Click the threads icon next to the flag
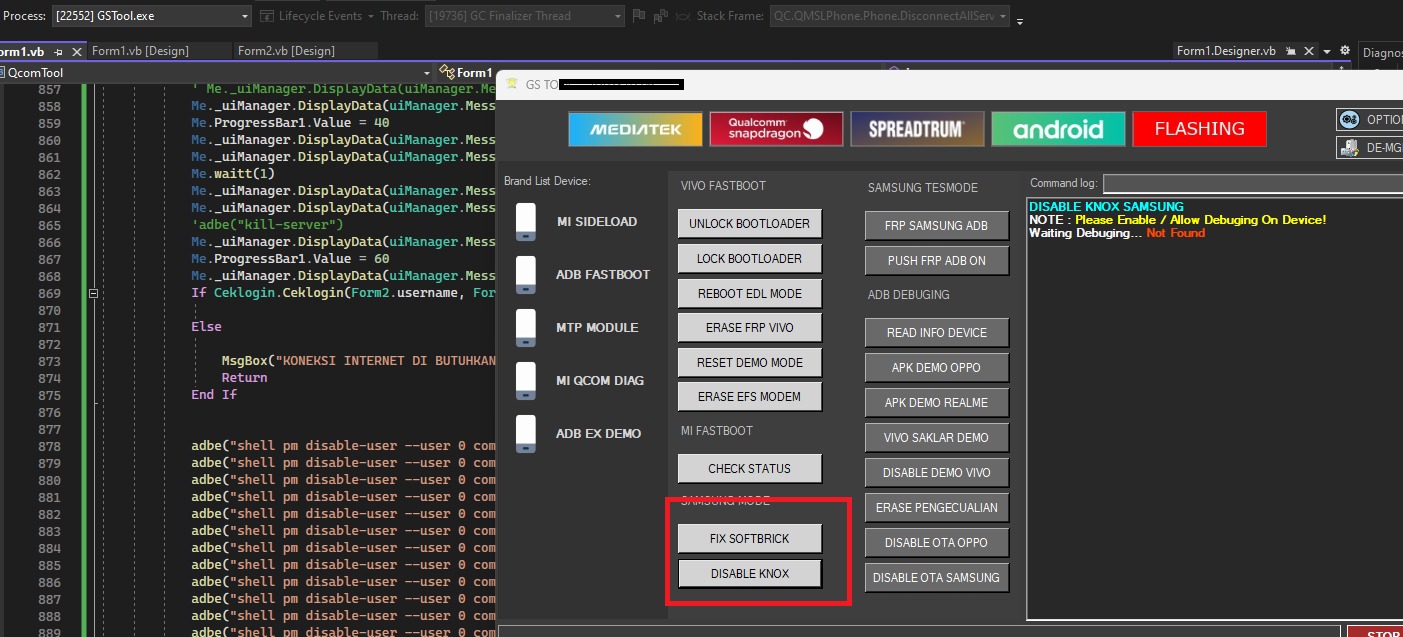 tap(659, 16)
